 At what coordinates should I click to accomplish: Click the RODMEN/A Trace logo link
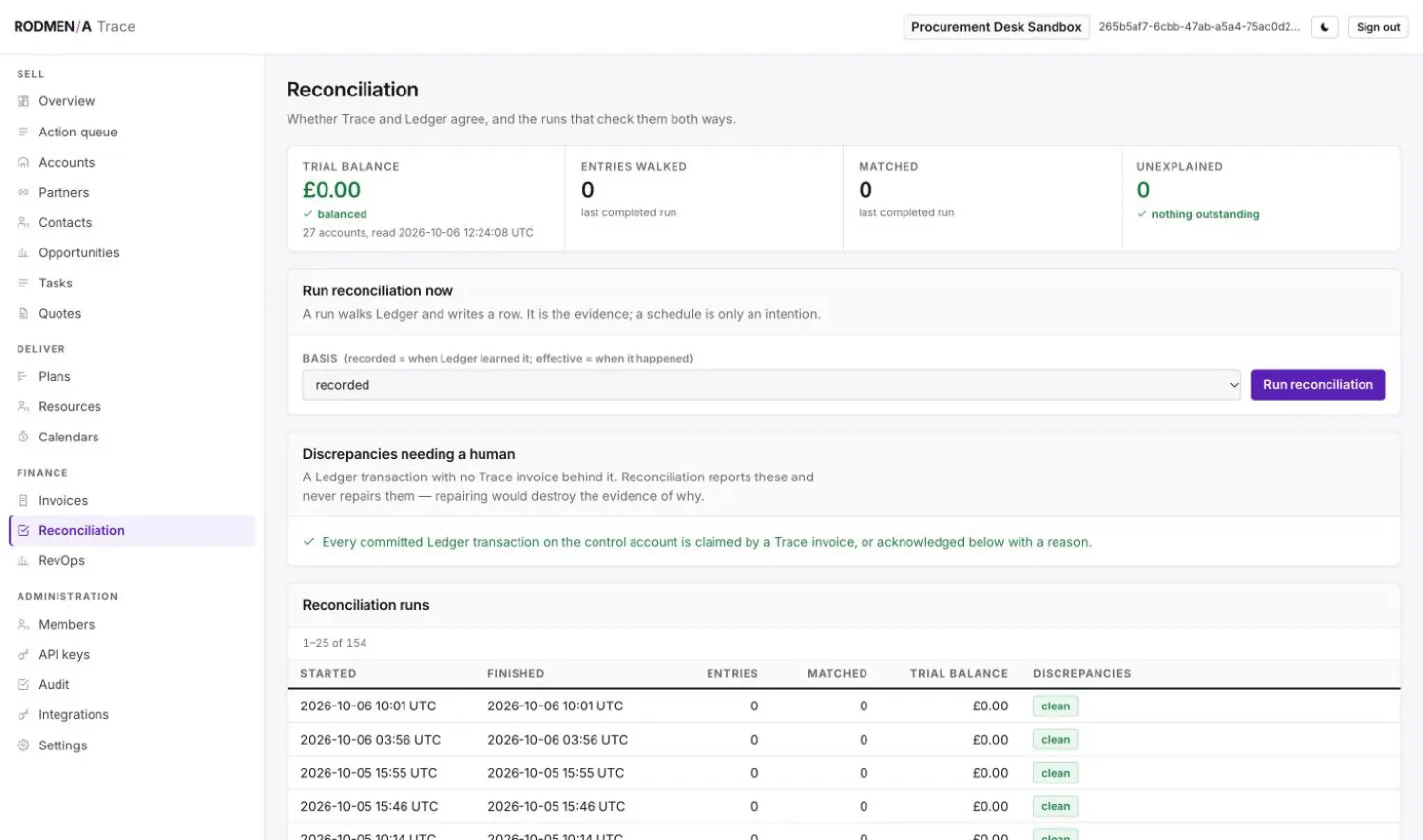coord(75,26)
